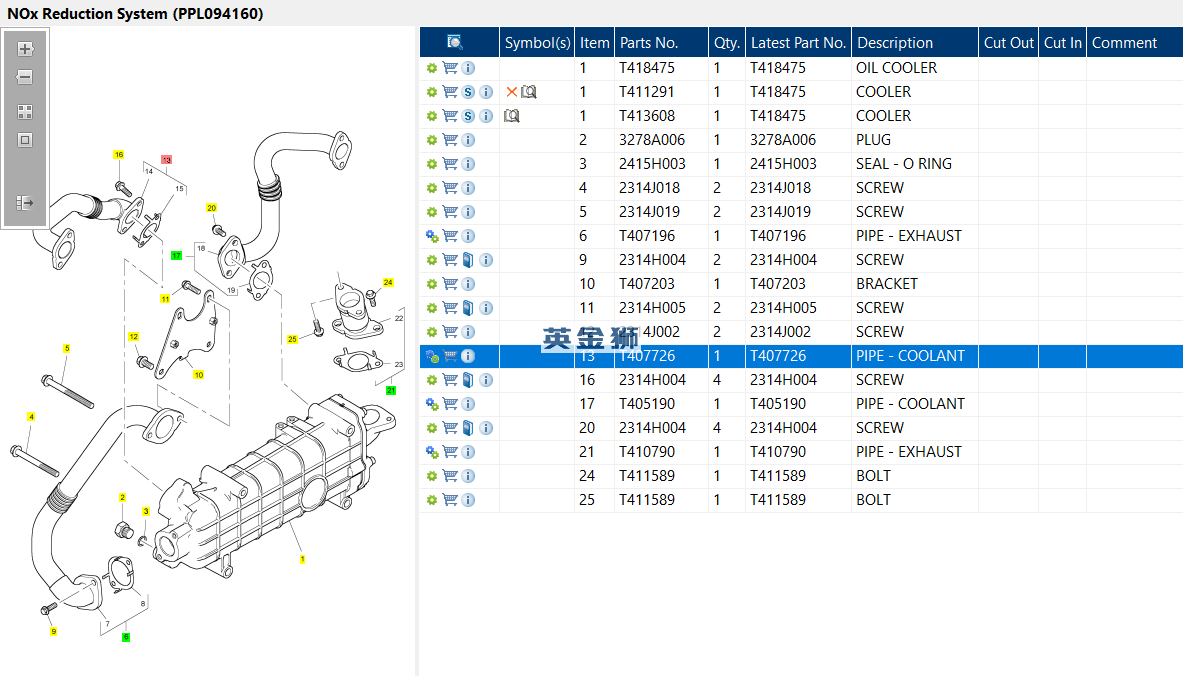This screenshot has width=1183, height=676.
Task: Select callout 16 in the diagram
Action: pyautogui.click(x=118, y=155)
